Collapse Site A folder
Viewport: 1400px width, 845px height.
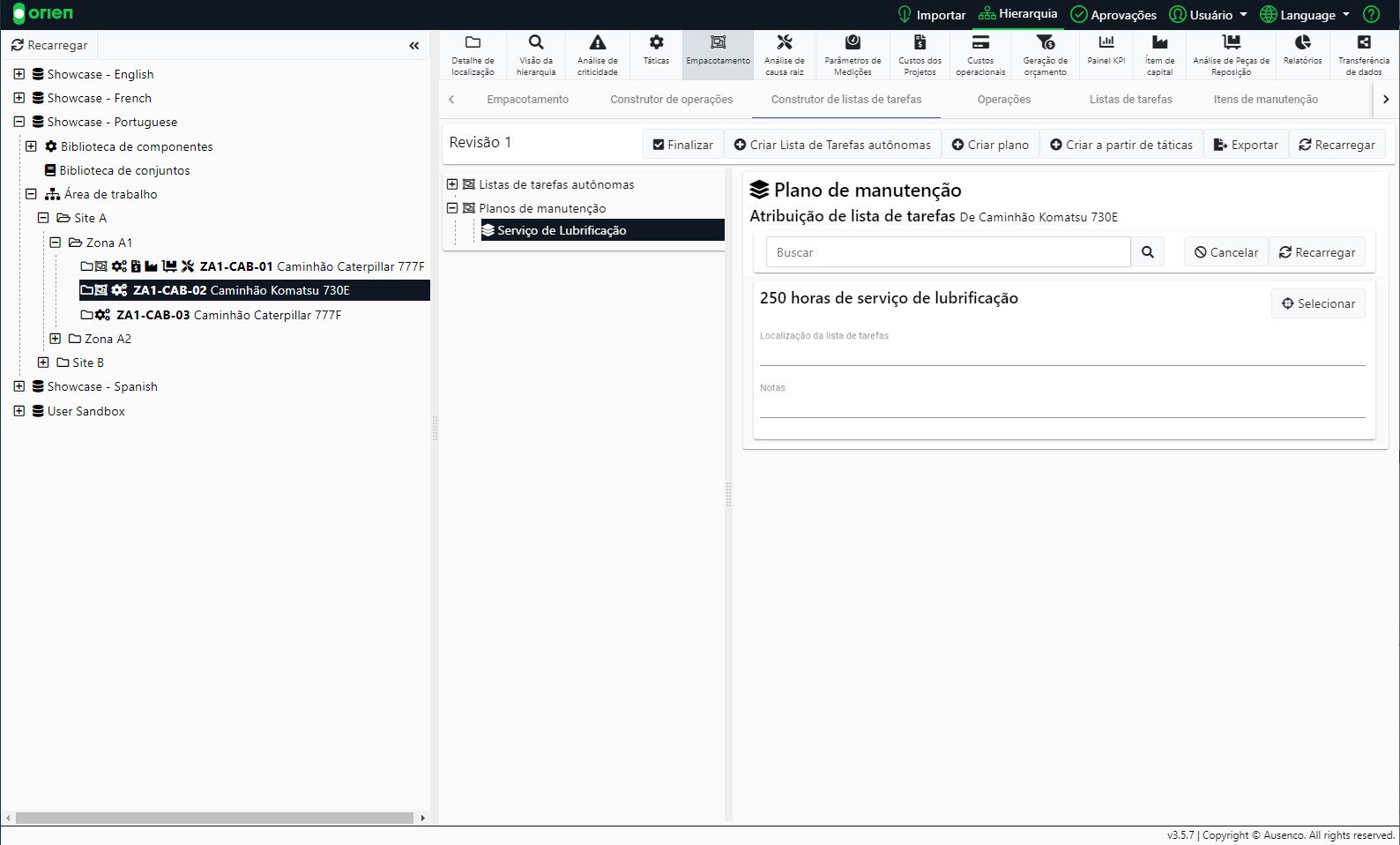[43, 218]
